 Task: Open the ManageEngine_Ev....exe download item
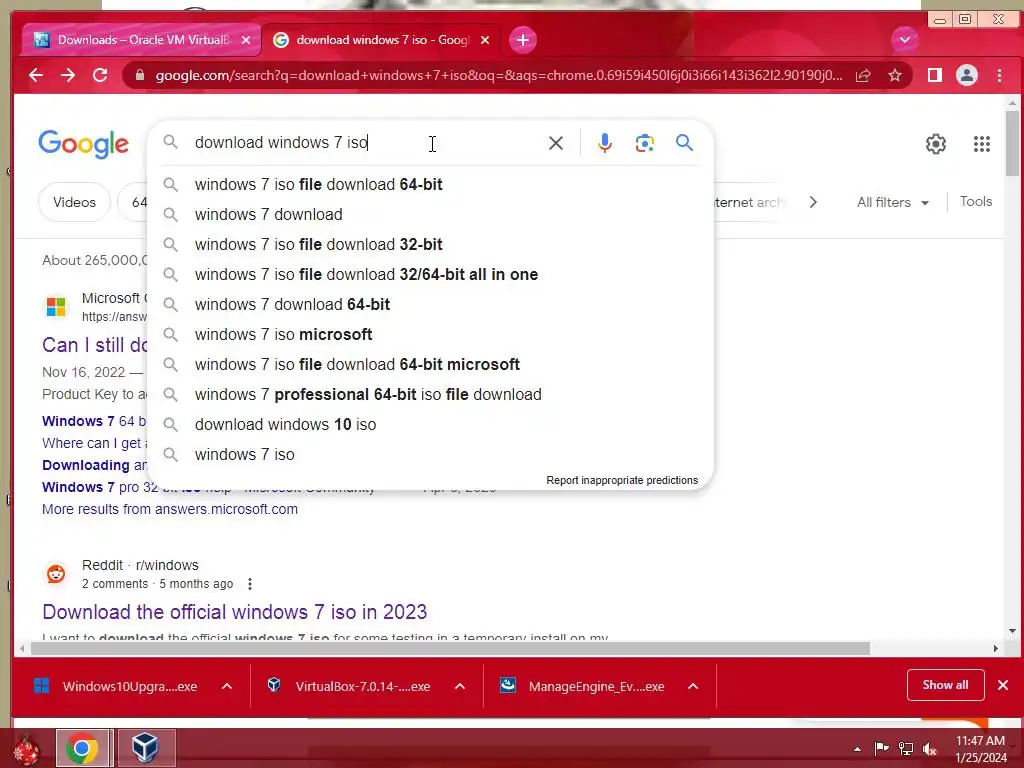584,686
